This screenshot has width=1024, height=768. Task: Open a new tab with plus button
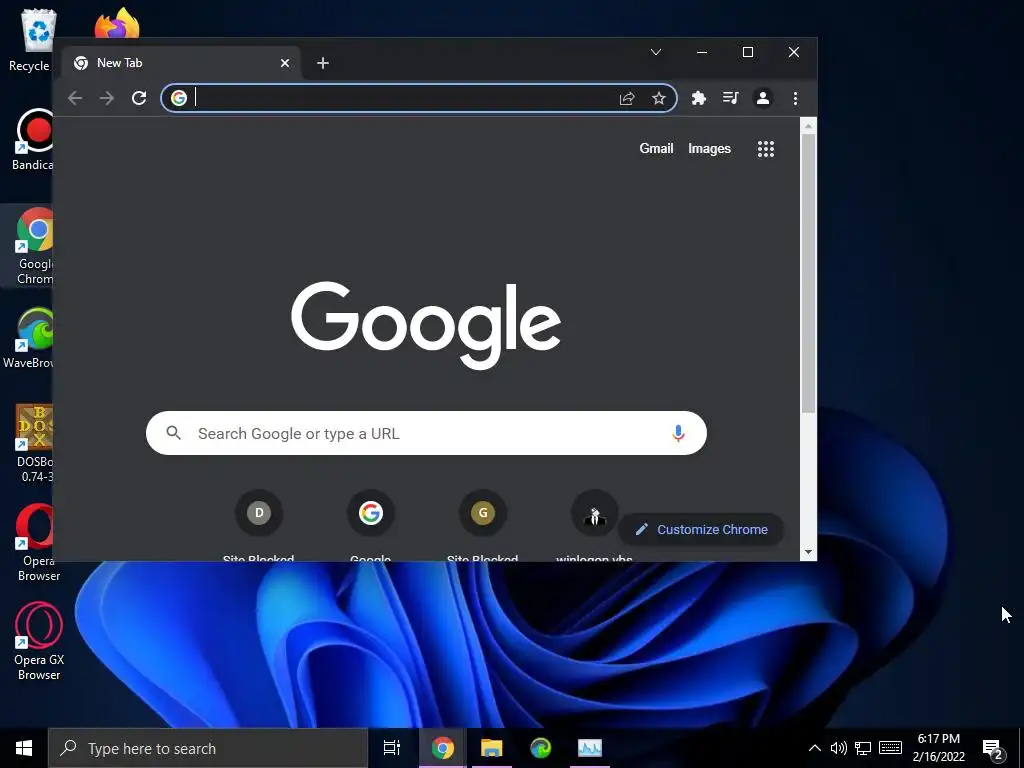323,63
